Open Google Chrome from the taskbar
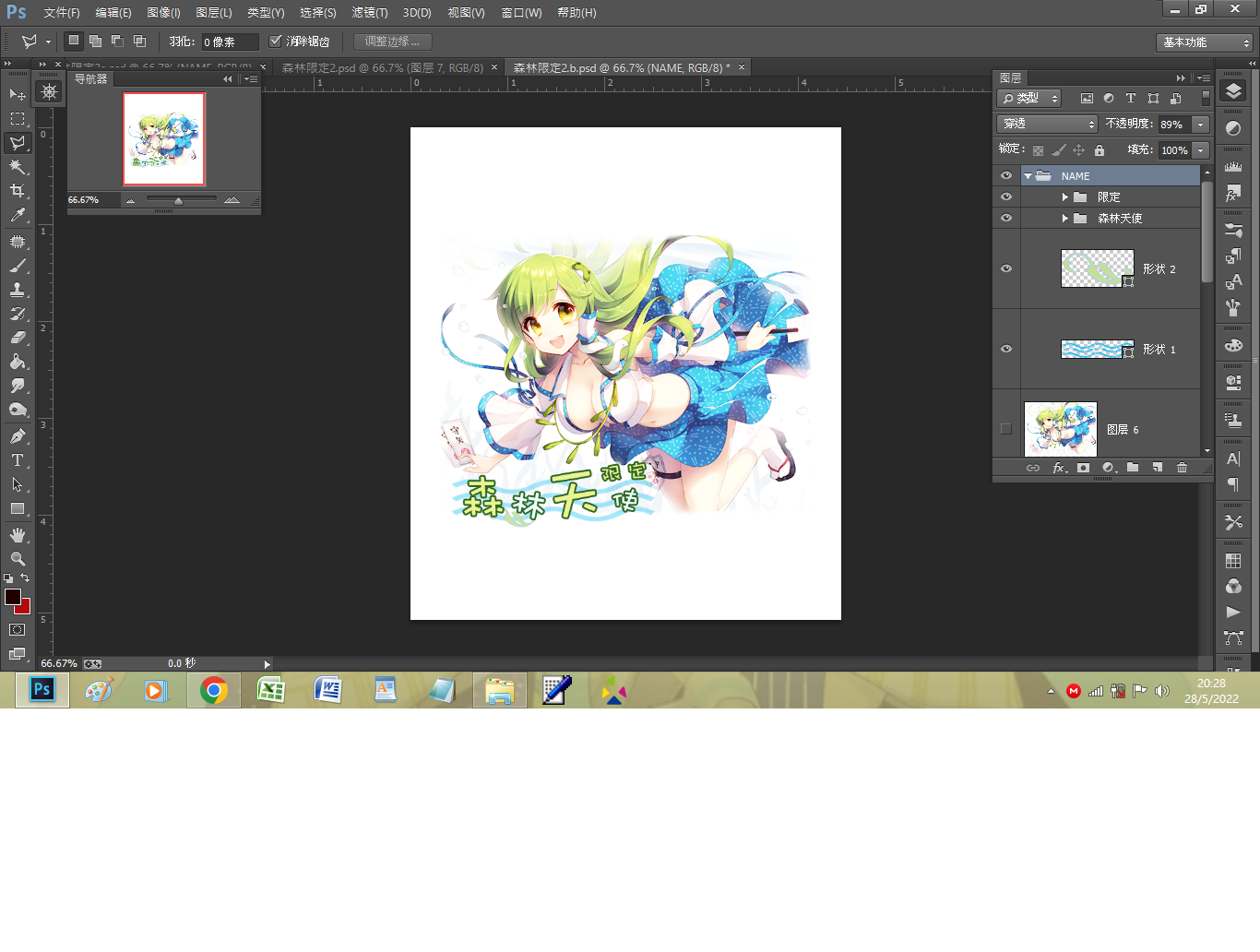 click(x=214, y=690)
